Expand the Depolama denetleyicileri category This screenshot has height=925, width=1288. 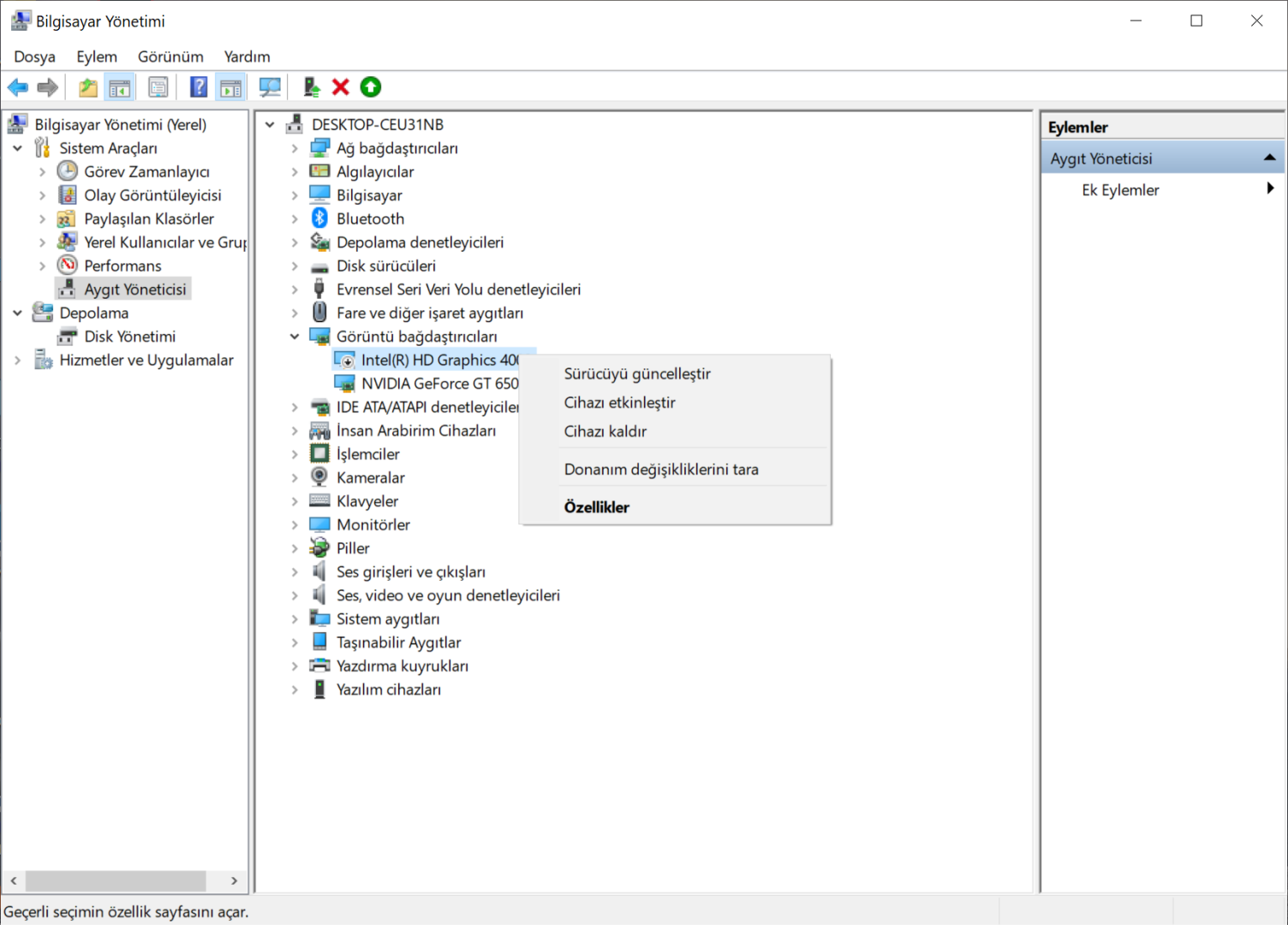(x=295, y=242)
